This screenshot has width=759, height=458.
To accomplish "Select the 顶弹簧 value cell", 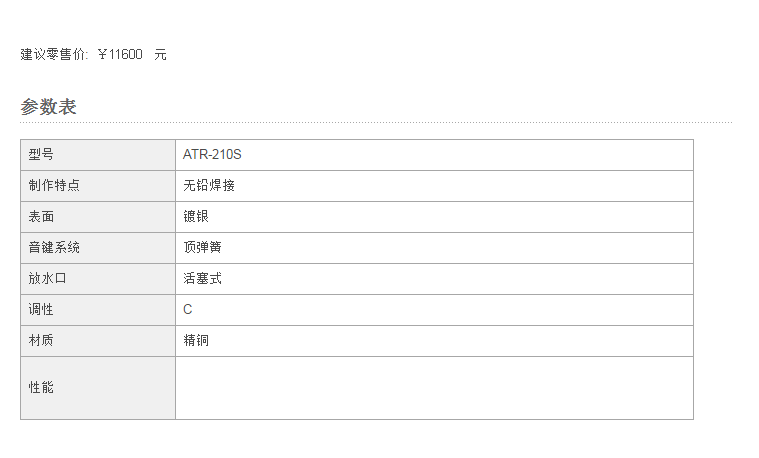I will pos(434,248).
